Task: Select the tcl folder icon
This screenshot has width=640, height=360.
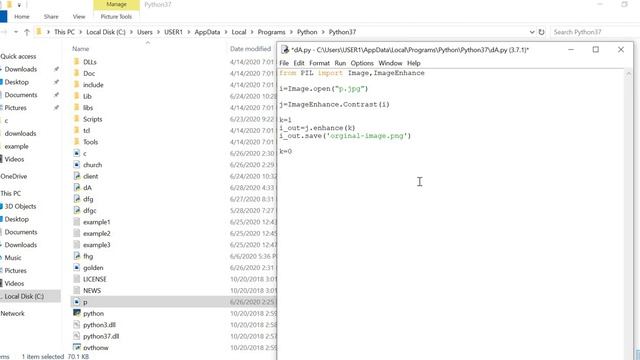Action: (76, 131)
